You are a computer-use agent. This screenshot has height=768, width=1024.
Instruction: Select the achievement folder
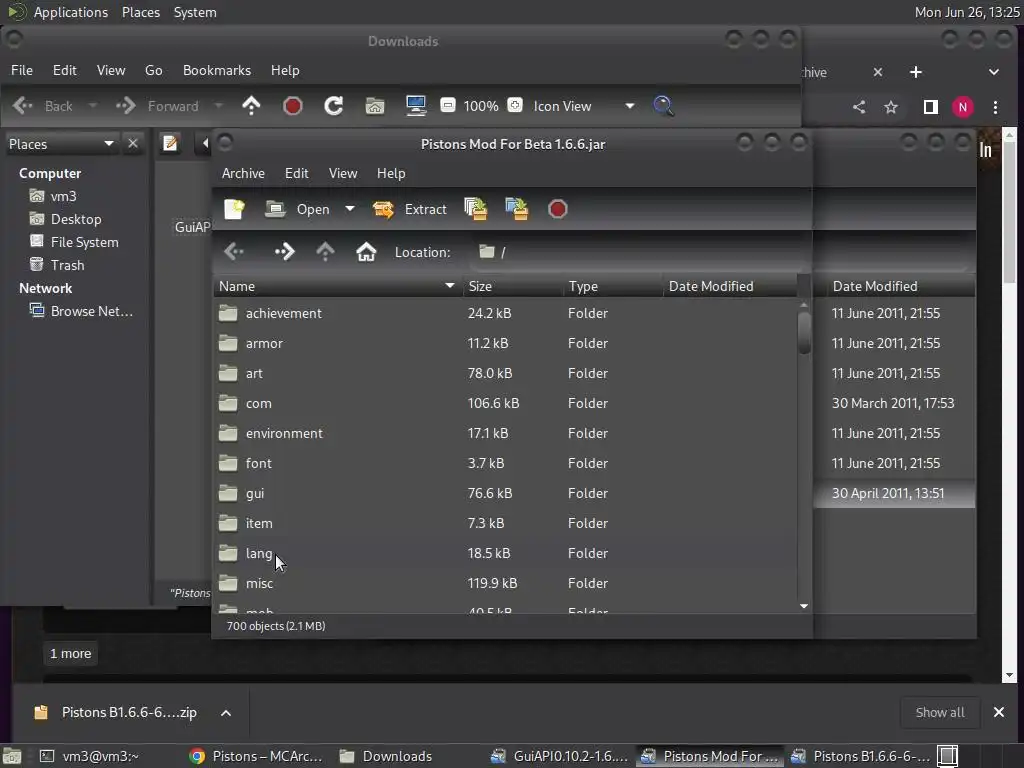click(505, 313)
